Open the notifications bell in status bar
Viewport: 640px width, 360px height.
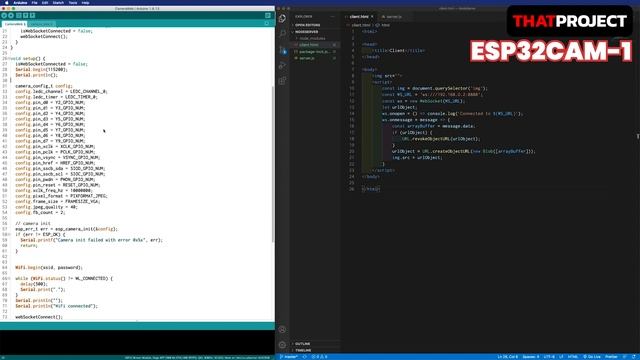(634, 357)
